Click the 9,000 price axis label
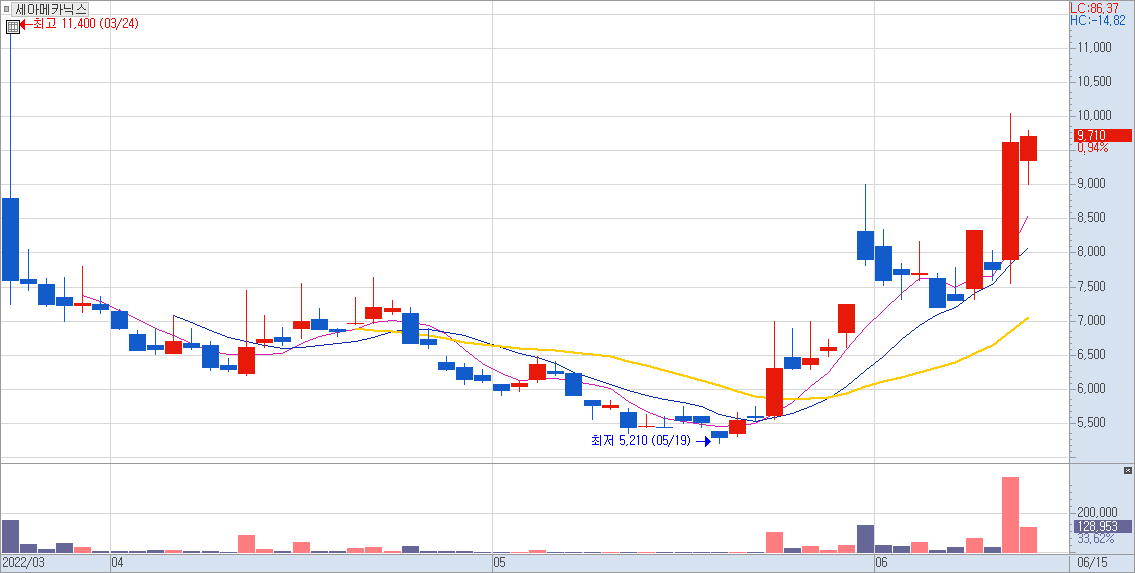This screenshot has height=573, width=1135. pos(1092,184)
